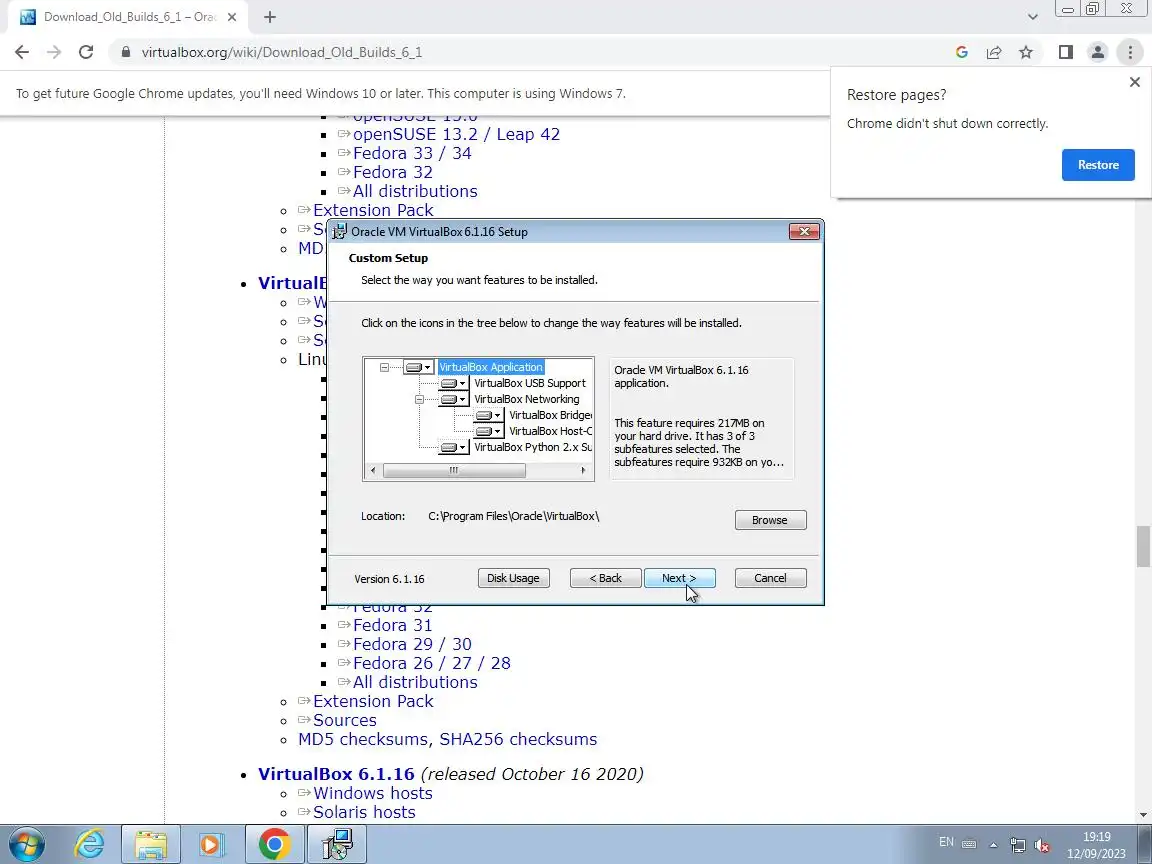
Task: Select VirtualBox USB Support tree item
Action: [x=530, y=384]
